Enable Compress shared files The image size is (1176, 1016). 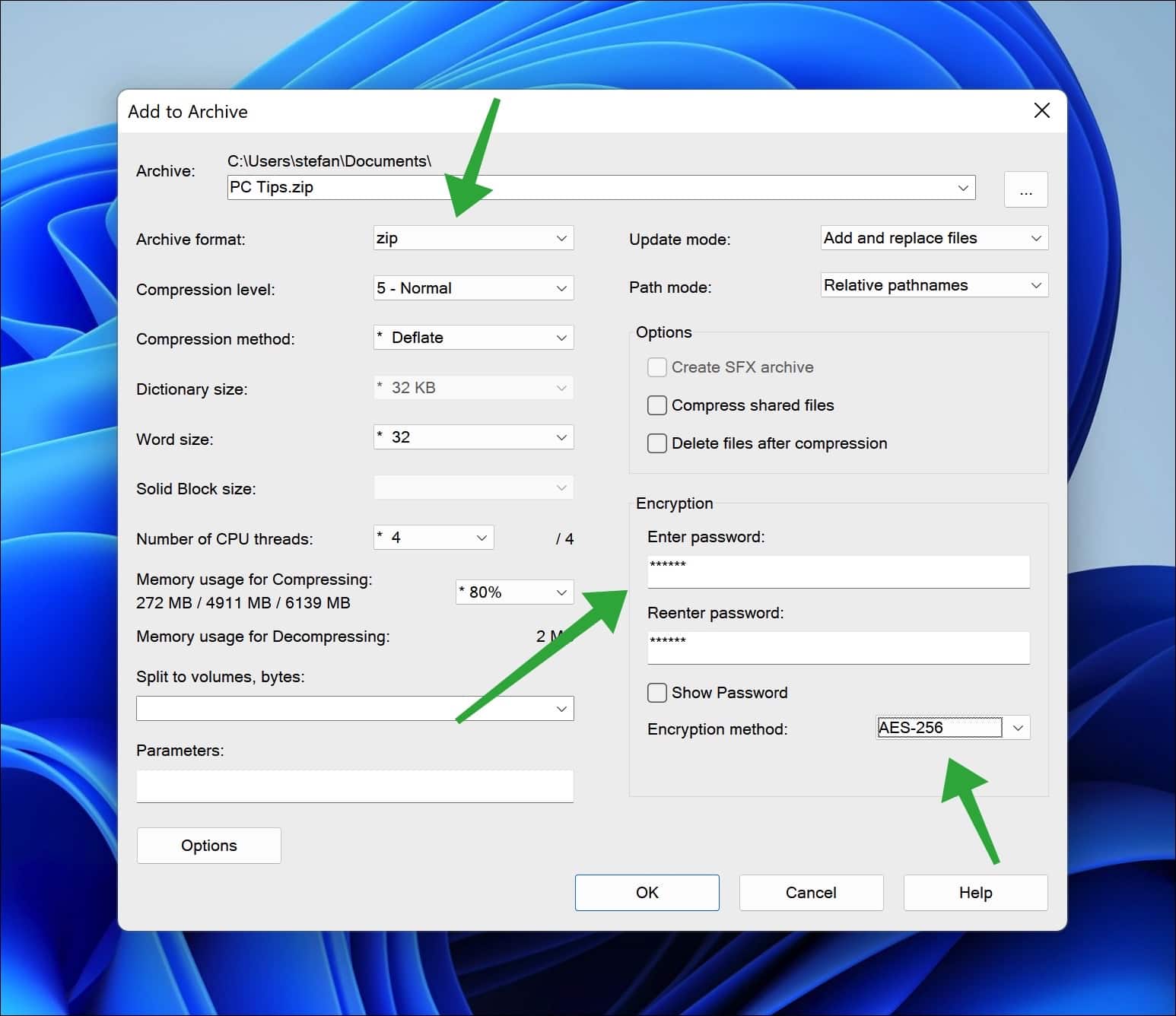coord(656,405)
